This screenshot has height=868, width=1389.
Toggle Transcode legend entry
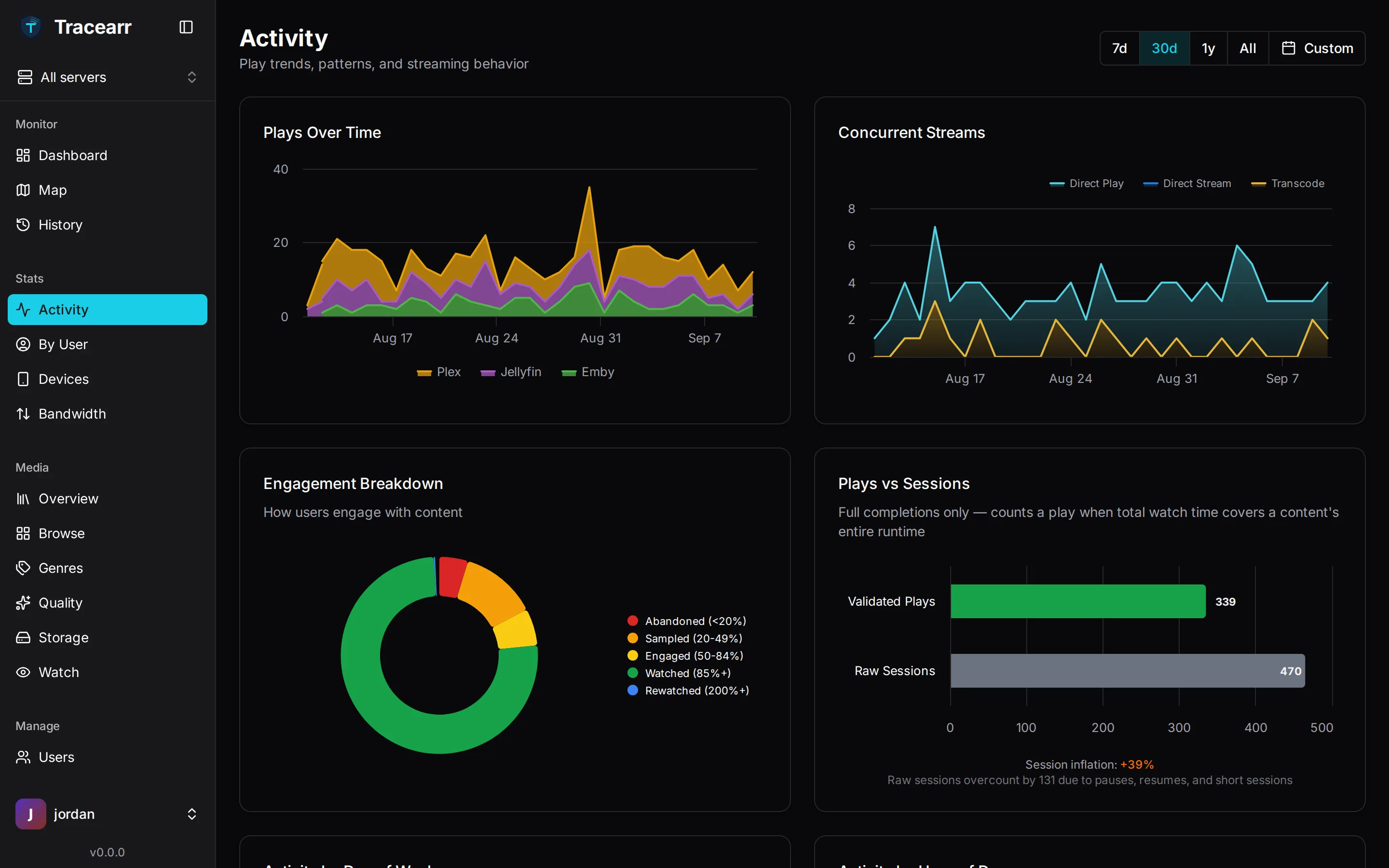(1287, 184)
